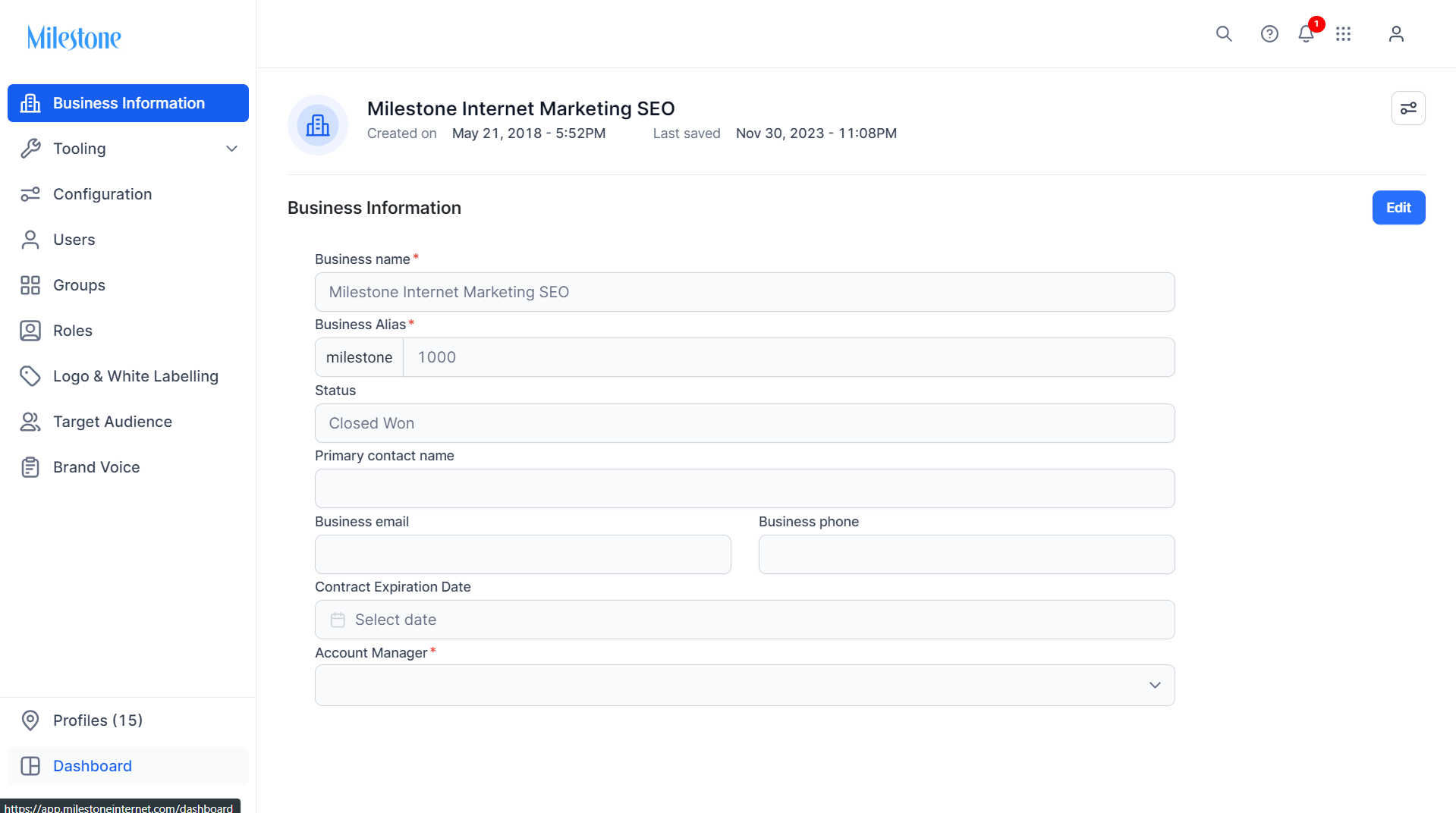Click the Brand Voice clipboard icon

[x=30, y=467]
